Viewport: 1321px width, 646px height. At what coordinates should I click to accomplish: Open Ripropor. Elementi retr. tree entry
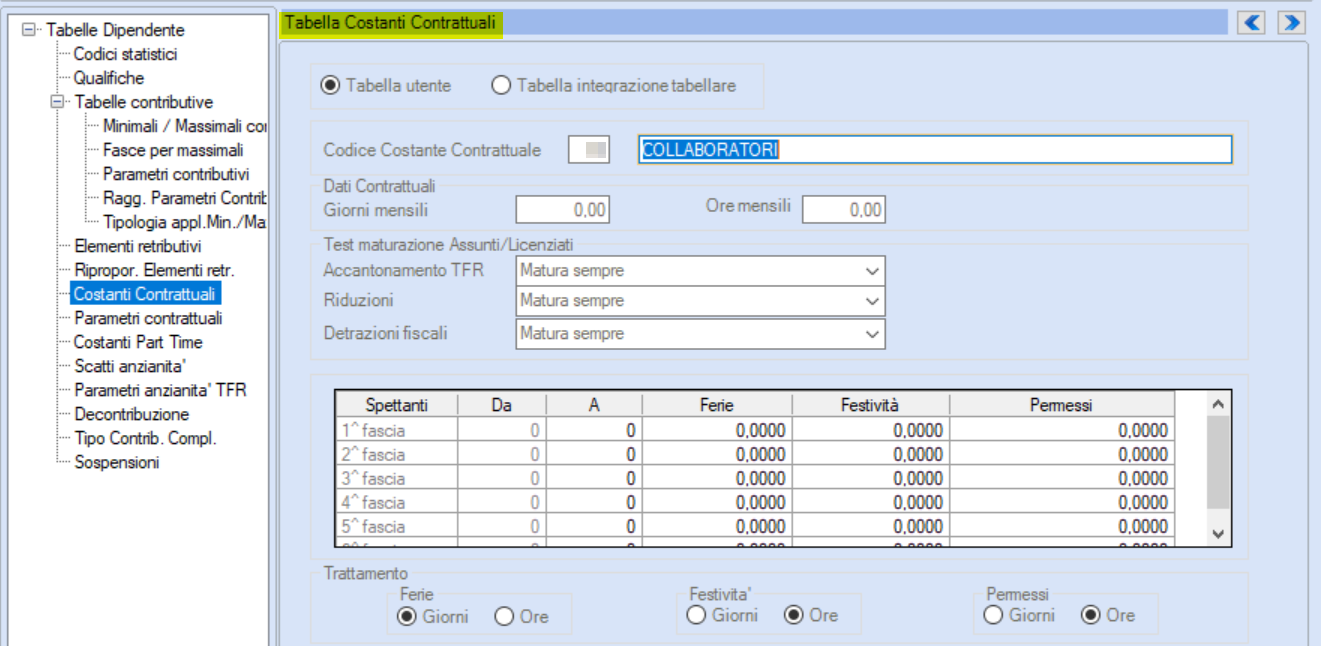pyautogui.click(x=154, y=270)
